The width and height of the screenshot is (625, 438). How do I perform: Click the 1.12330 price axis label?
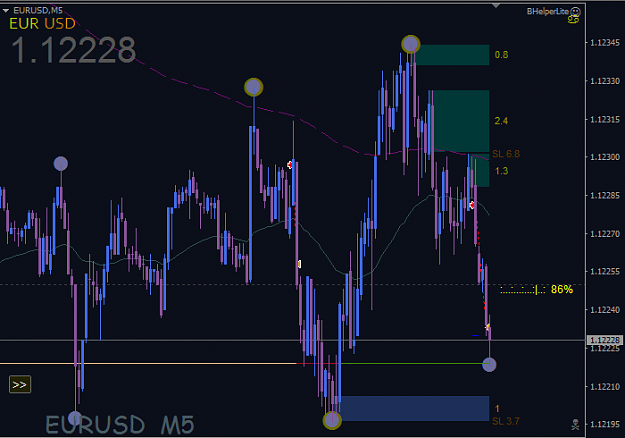(605, 81)
